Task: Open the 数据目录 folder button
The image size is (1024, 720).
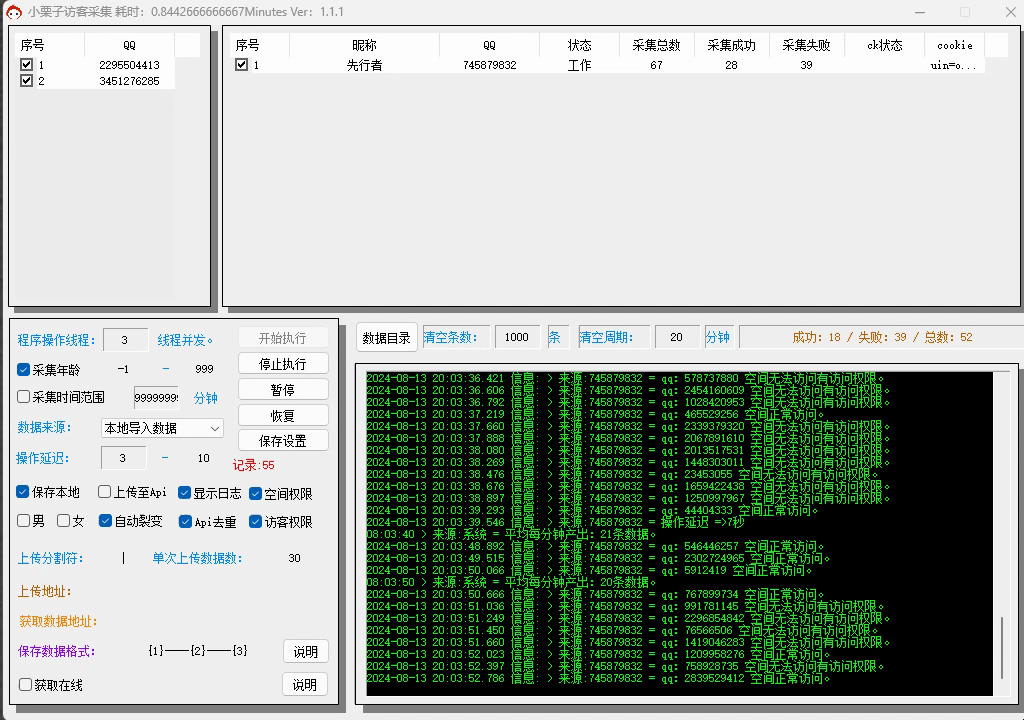Action: click(x=386, y=338)
